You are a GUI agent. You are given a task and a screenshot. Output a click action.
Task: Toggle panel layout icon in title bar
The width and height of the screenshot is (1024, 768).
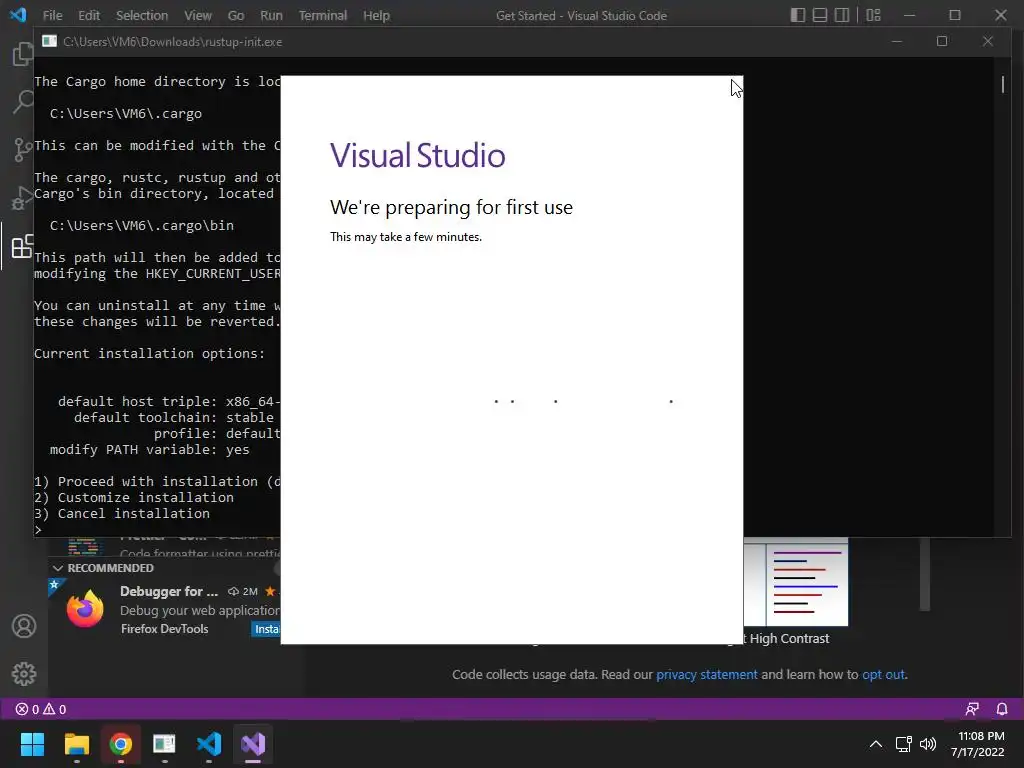pyautogui.click(x=820, y=15)
